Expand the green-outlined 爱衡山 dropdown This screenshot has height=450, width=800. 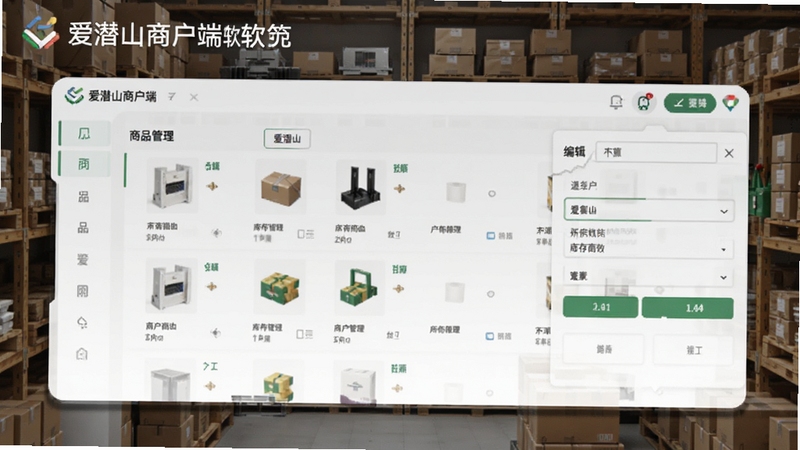pos(649,210)
